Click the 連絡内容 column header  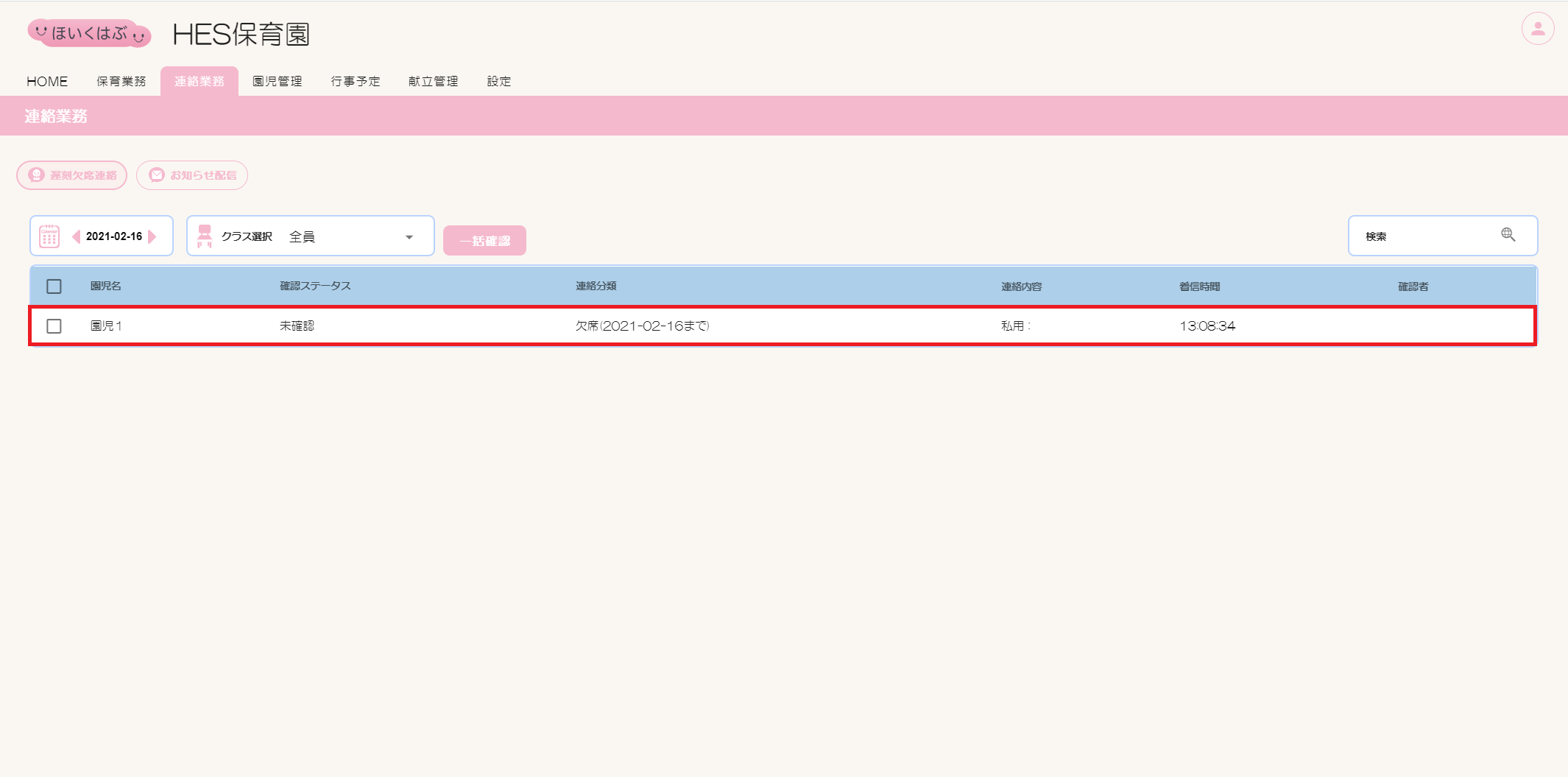tap(1022, 286)
